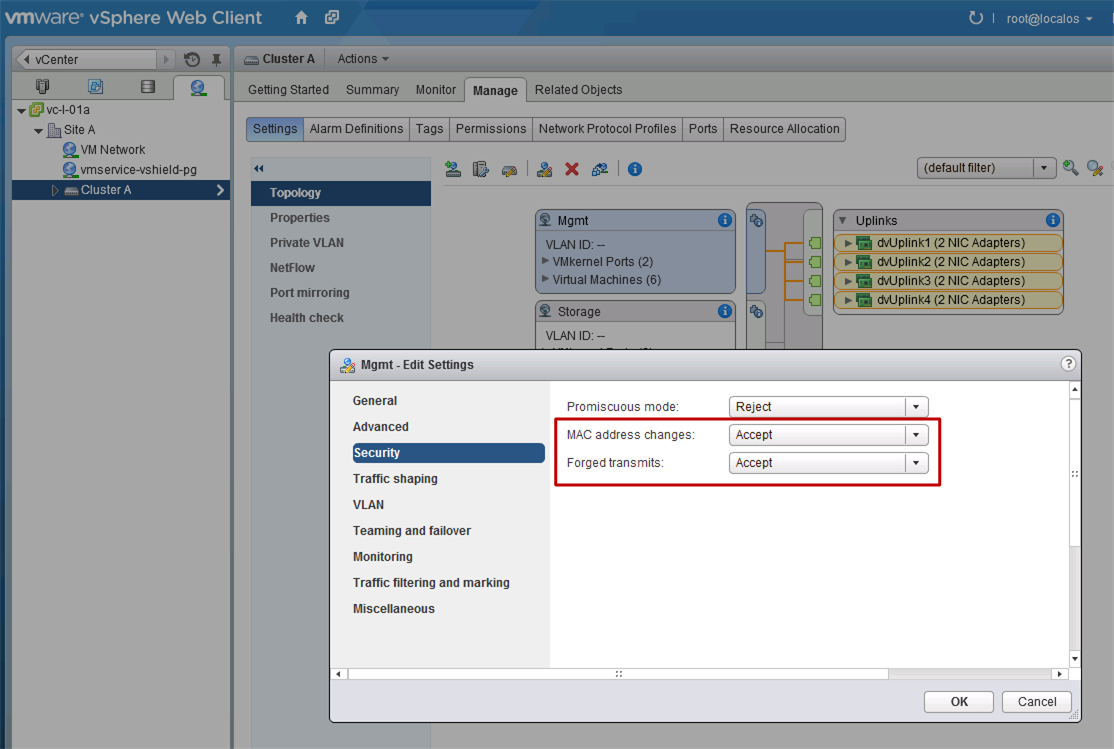Pin the navigator panel
This screenshot has height=749, width=1114.
pos(217,60)
